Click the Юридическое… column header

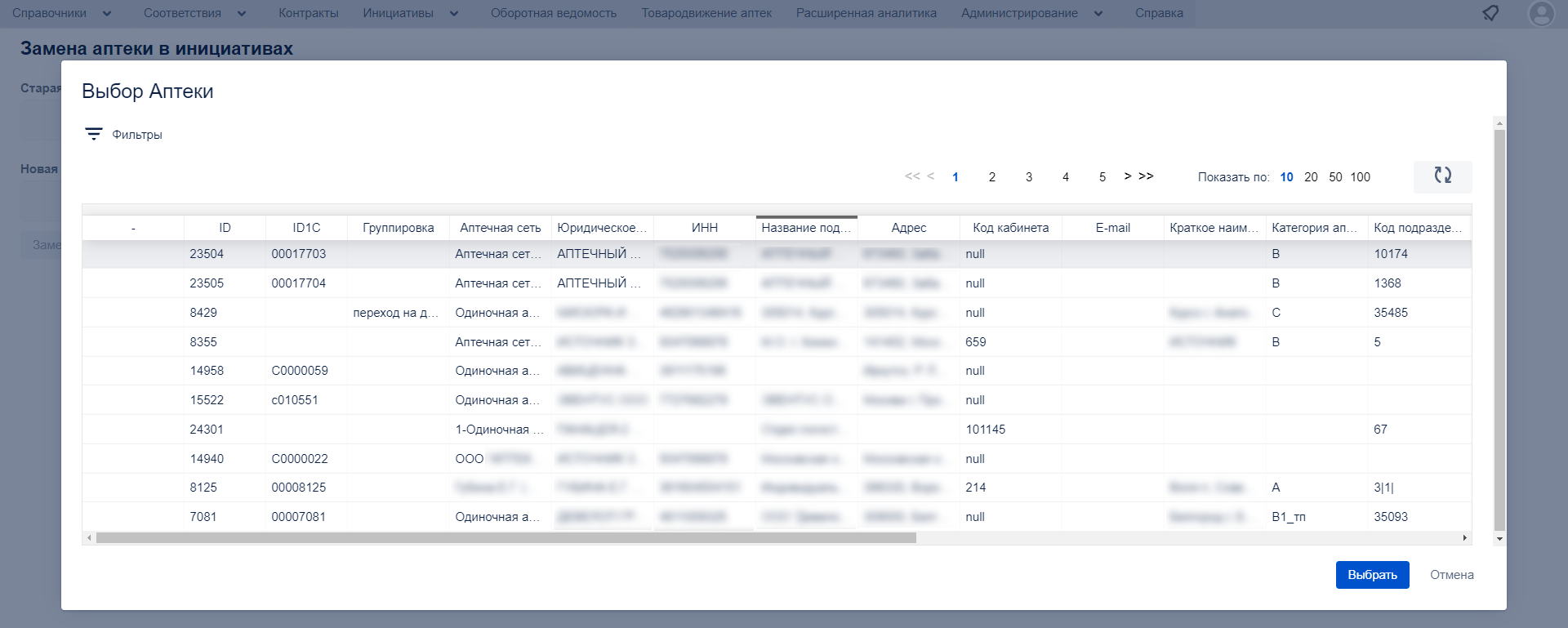[x=603, y=228]
